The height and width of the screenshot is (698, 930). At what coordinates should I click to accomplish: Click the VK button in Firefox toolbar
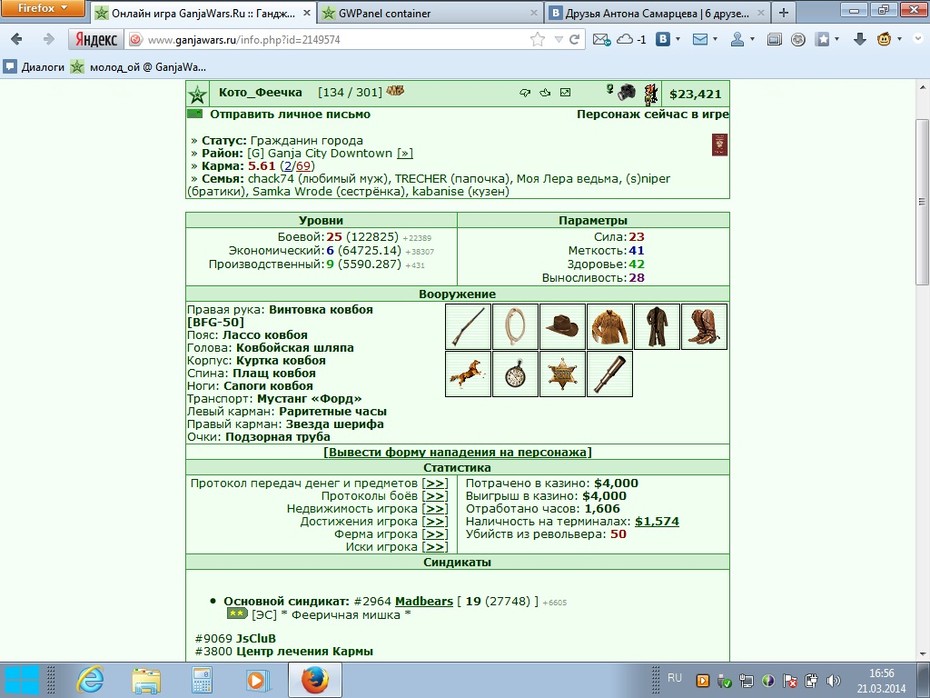point(663,39)
